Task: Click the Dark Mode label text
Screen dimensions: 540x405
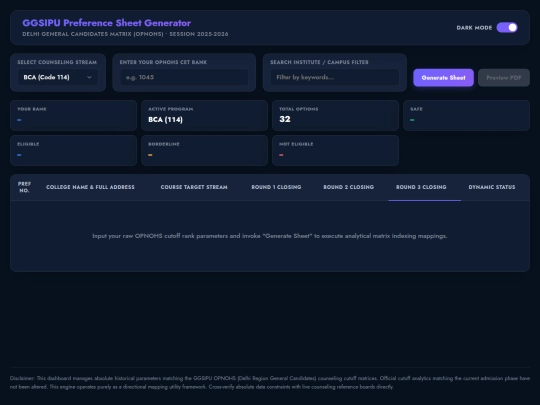Action: click(474, 28)
